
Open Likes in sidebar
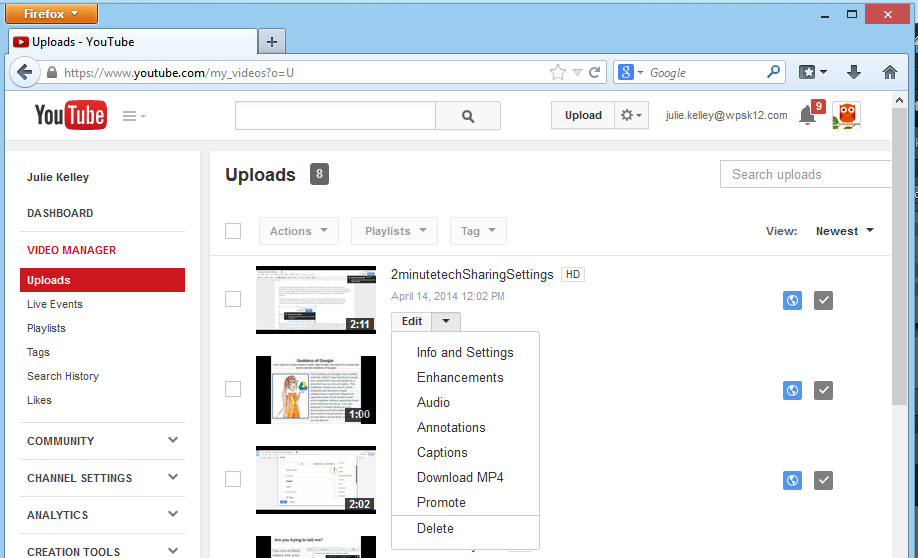tap(39, 400)
